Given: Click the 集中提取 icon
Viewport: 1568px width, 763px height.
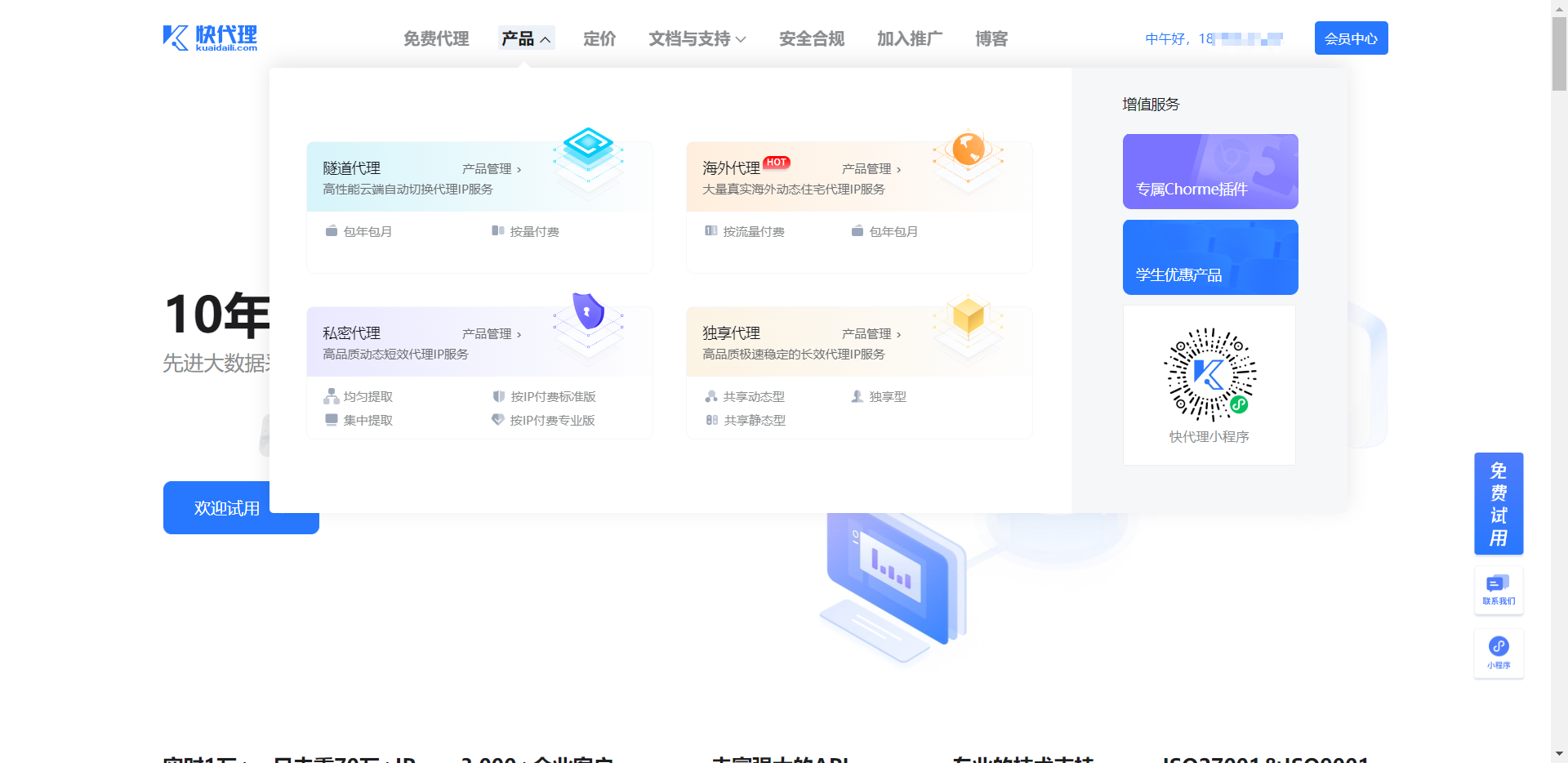Looking at the screenshot, I should pos(332,420).
